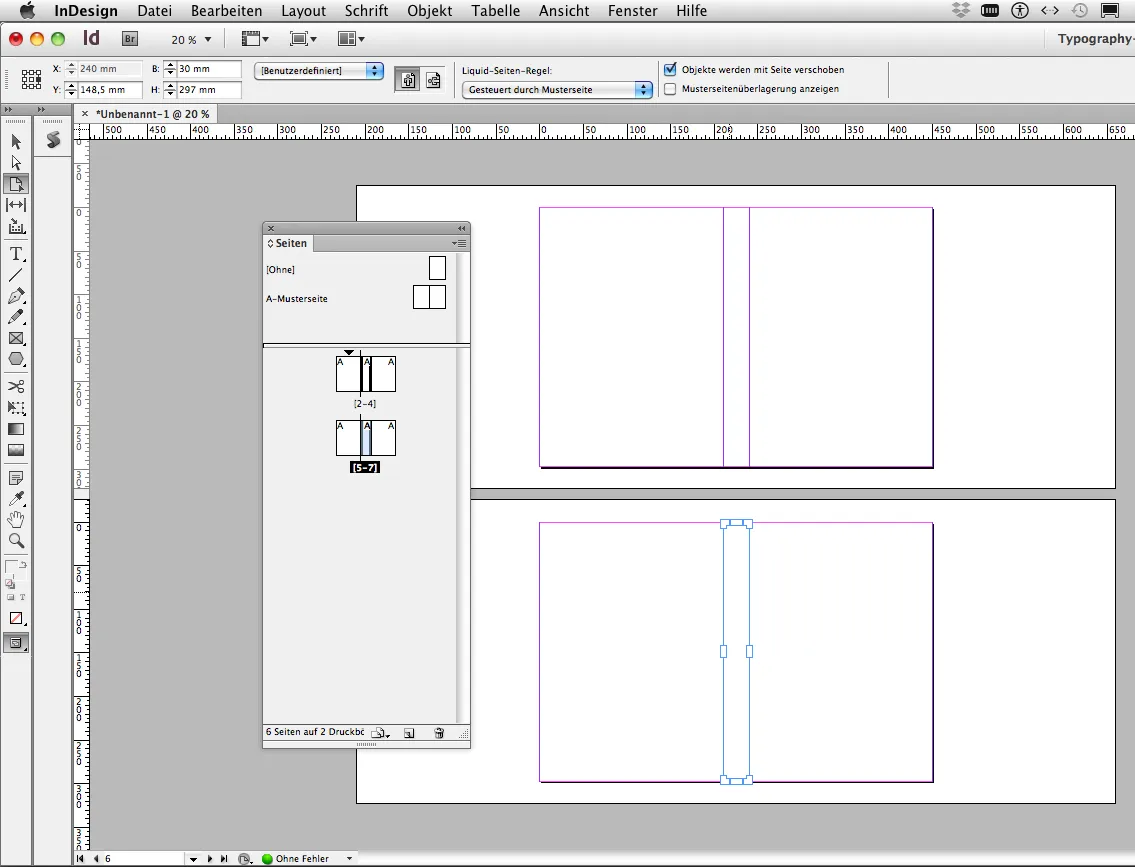Select the Zoom tool

coord(15,540)
